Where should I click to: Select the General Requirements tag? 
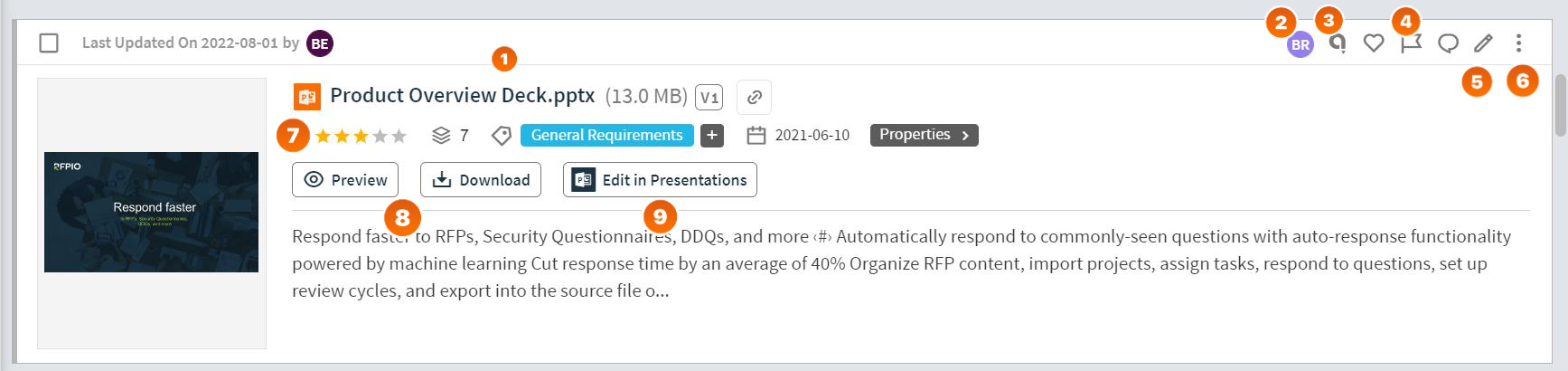tap(607, 135)
